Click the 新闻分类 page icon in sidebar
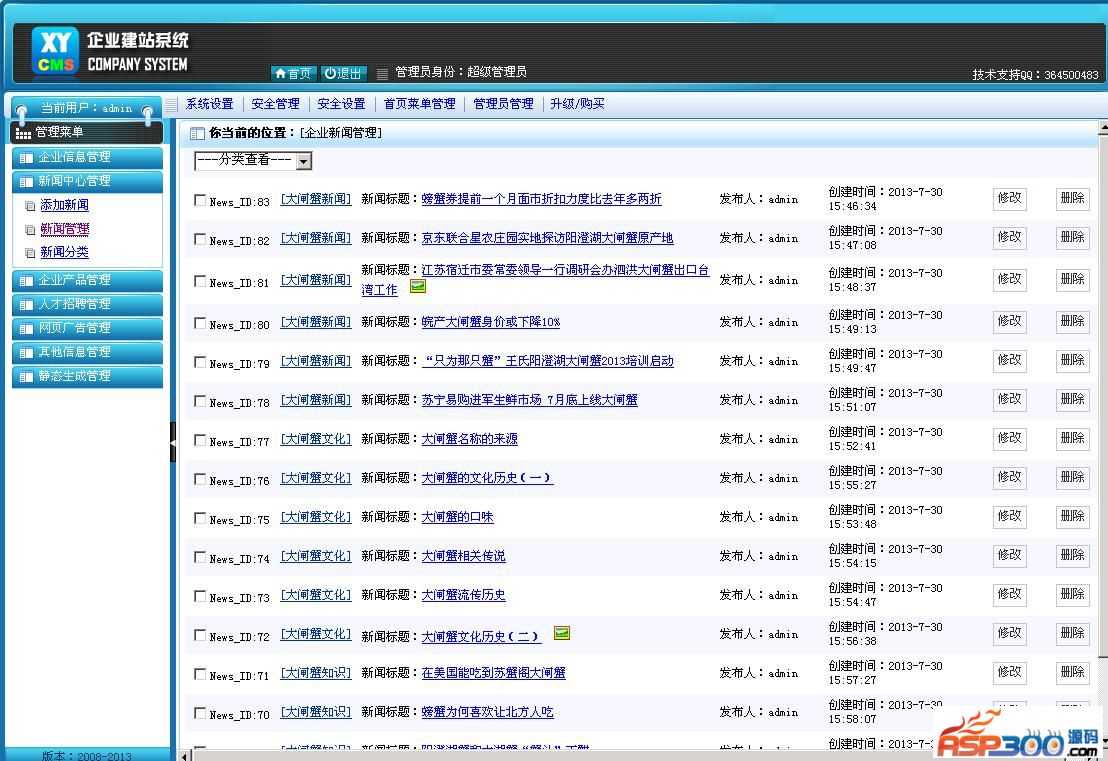Viewport: 1108px width, 761px height. [30, 254]
